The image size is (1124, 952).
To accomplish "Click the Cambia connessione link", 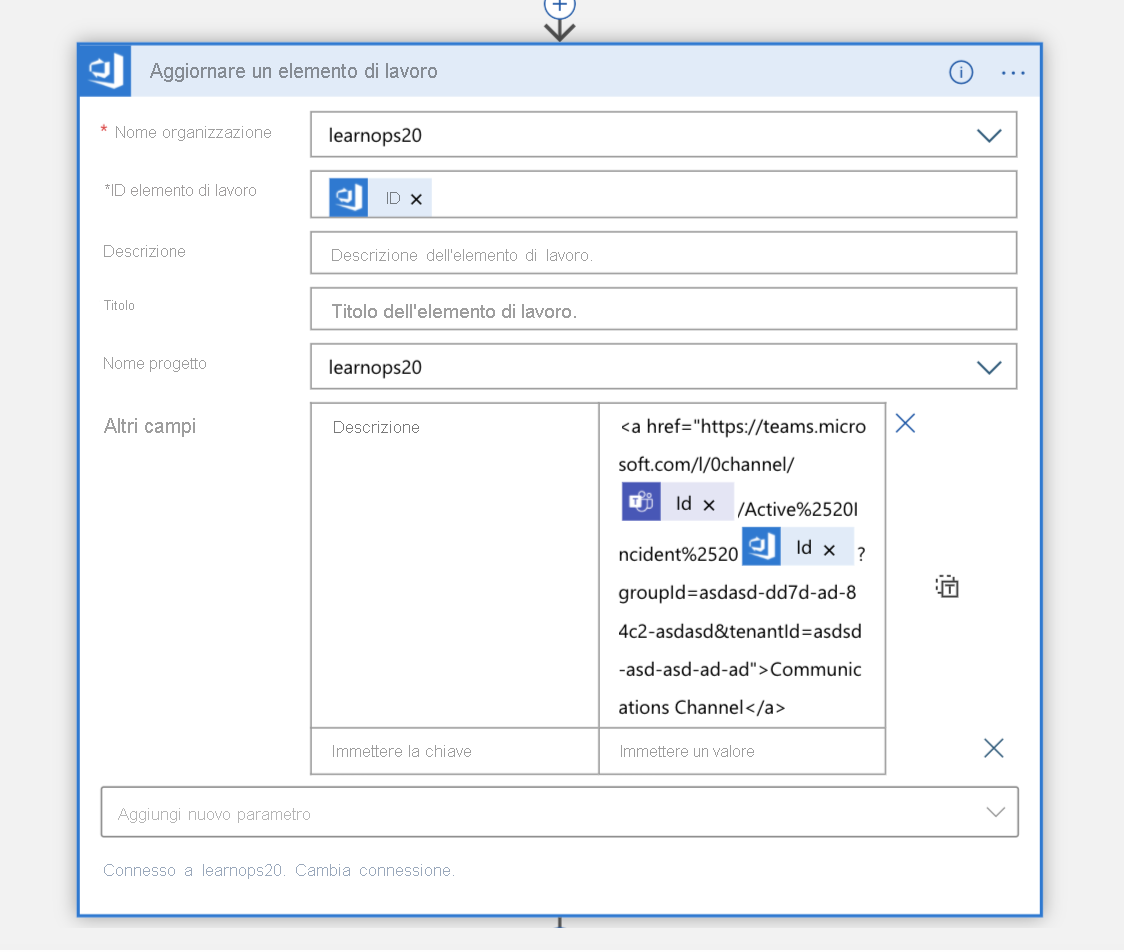I will click(x=375, y=870).
